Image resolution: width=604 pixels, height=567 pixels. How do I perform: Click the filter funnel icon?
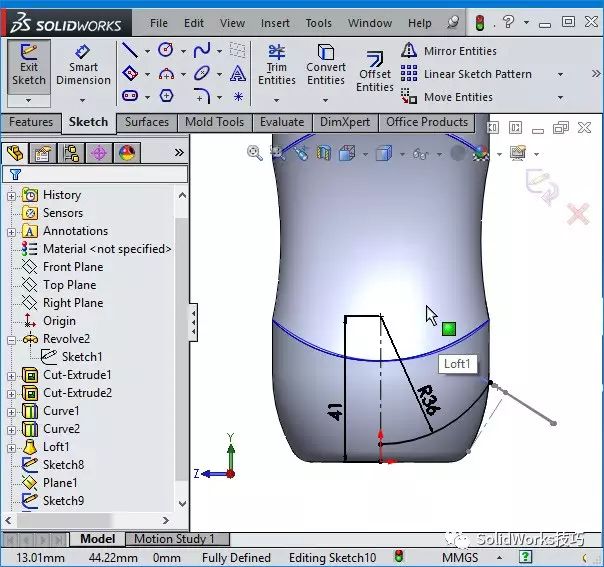pyautogui.click(x=15, y=174)
